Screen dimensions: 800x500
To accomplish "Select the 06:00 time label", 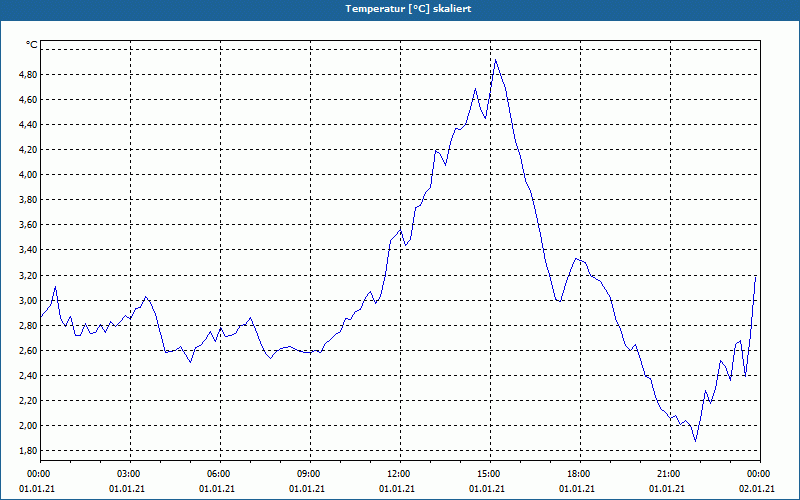I will [220, 474].
